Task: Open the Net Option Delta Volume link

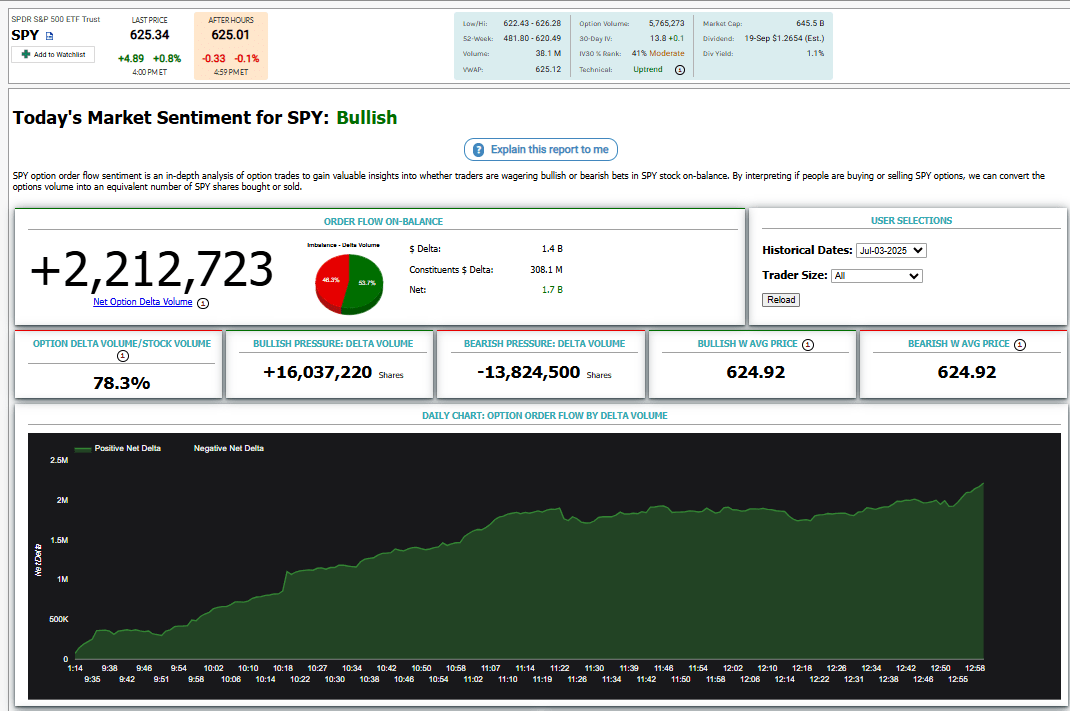Action: (143, 302)
